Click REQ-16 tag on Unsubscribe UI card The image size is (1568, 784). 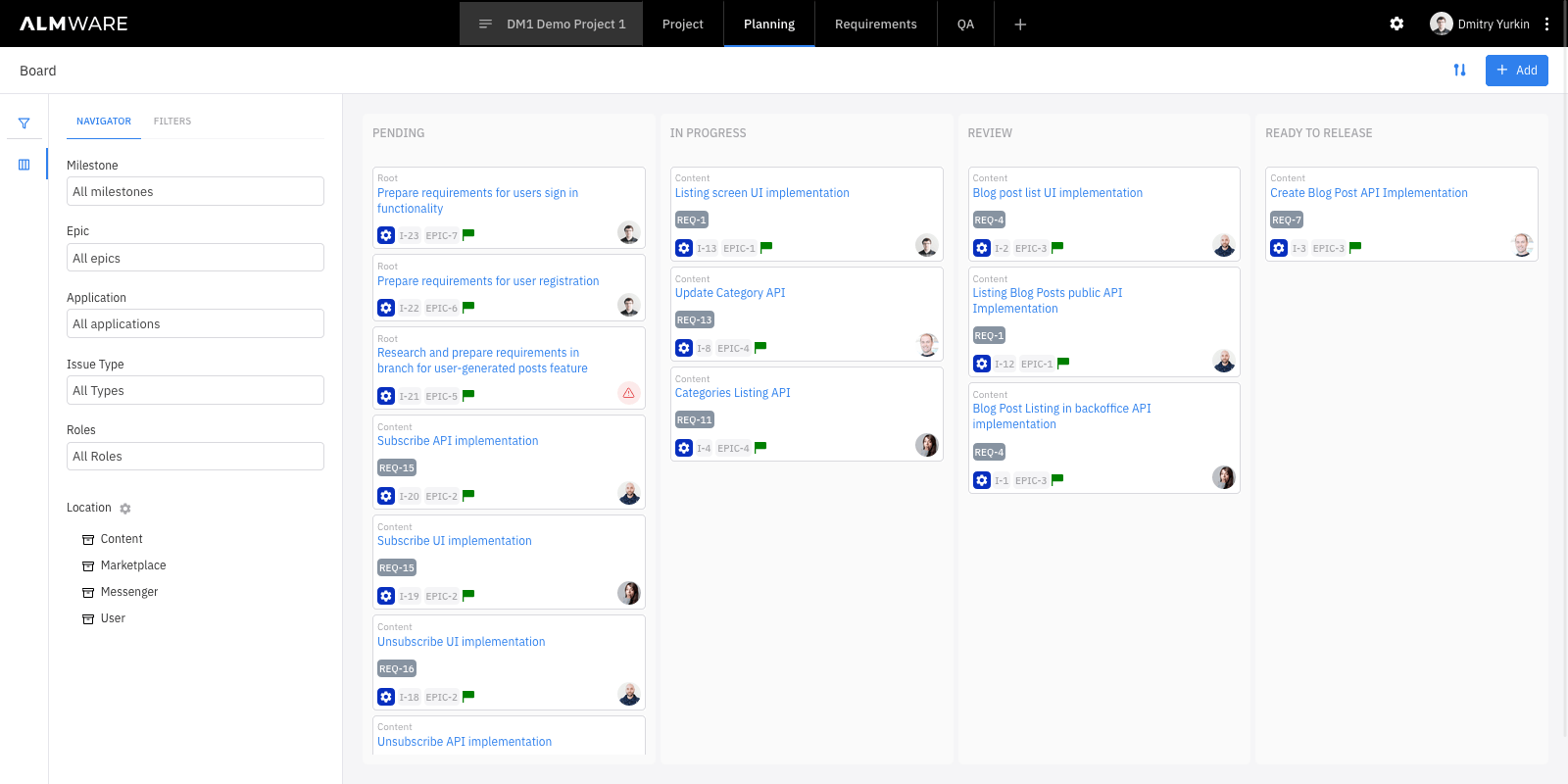pyautogui.click(x=397, y=668)
